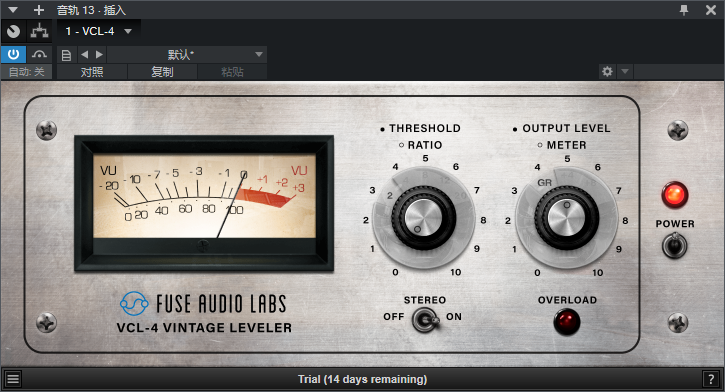Screen dimensions: 725x392
Task: Pin the plugin window
Action: (x=684, y=10)
